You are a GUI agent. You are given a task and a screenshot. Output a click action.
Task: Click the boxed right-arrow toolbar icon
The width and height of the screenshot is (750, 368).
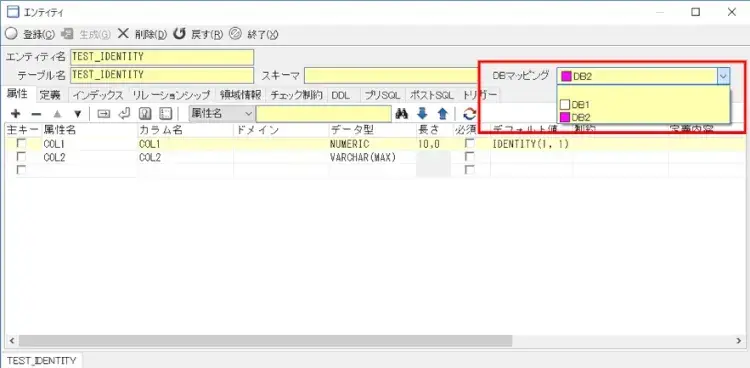[x=103, y=113]
